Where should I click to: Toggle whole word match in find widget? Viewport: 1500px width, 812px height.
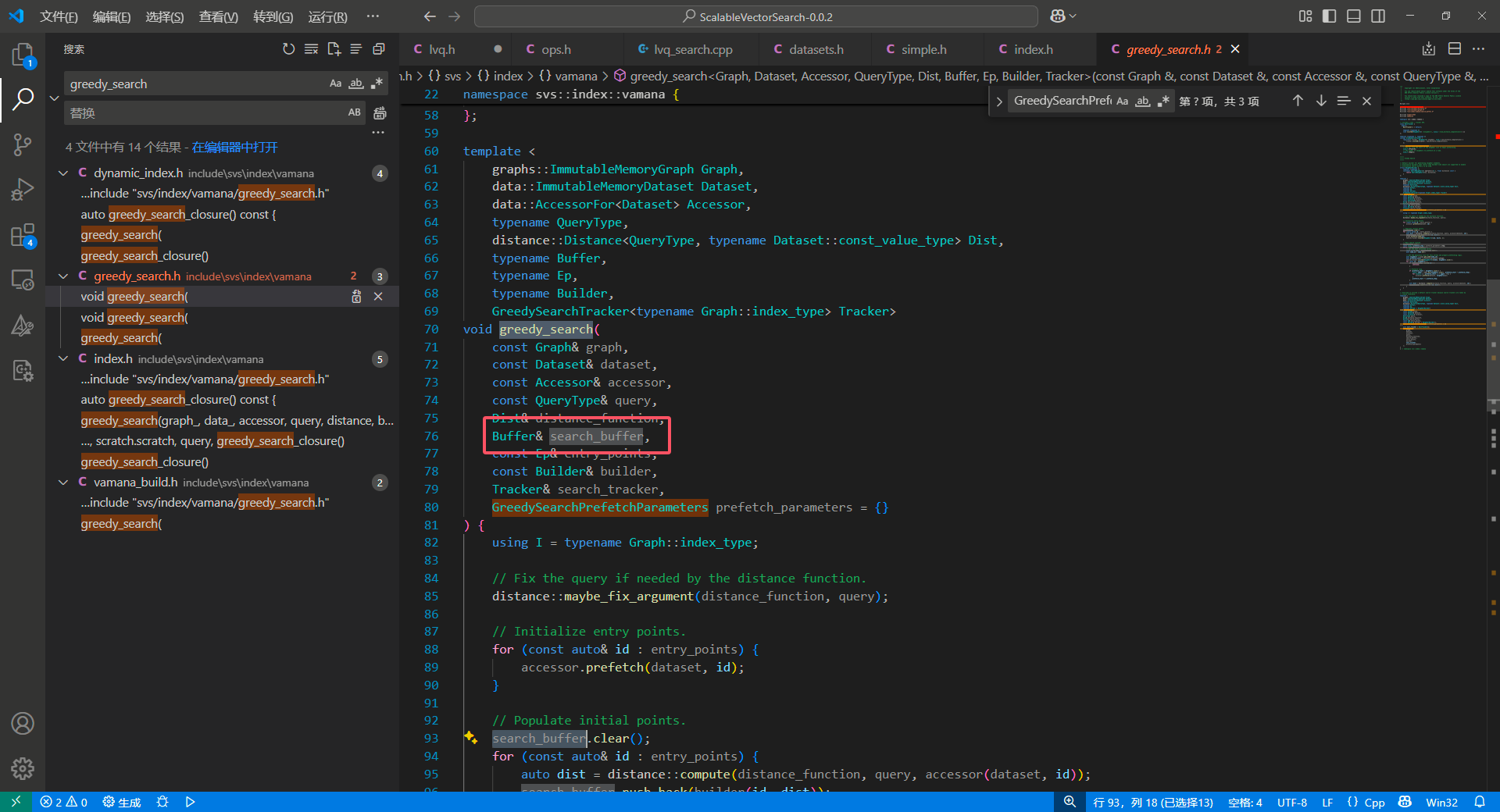tap(1142, 101)
